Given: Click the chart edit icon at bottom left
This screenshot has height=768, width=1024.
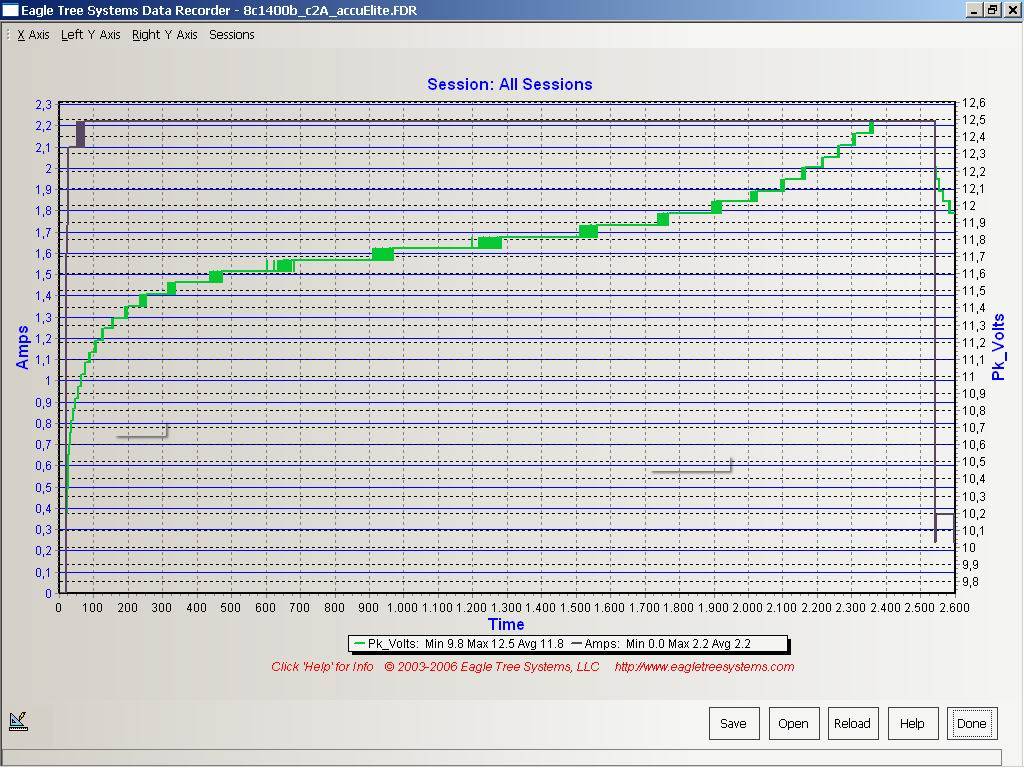Looking at the screenshot, I should click(18, 720).
